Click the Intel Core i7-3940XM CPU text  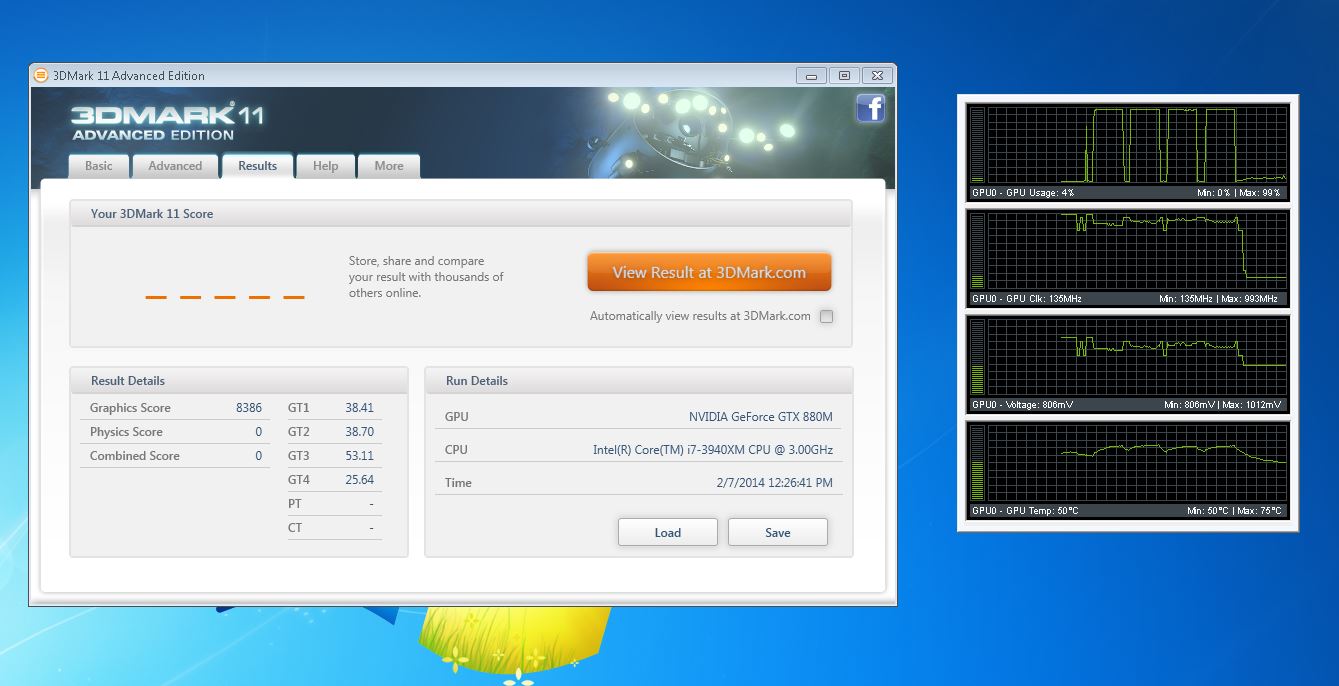tap(713, 450)
